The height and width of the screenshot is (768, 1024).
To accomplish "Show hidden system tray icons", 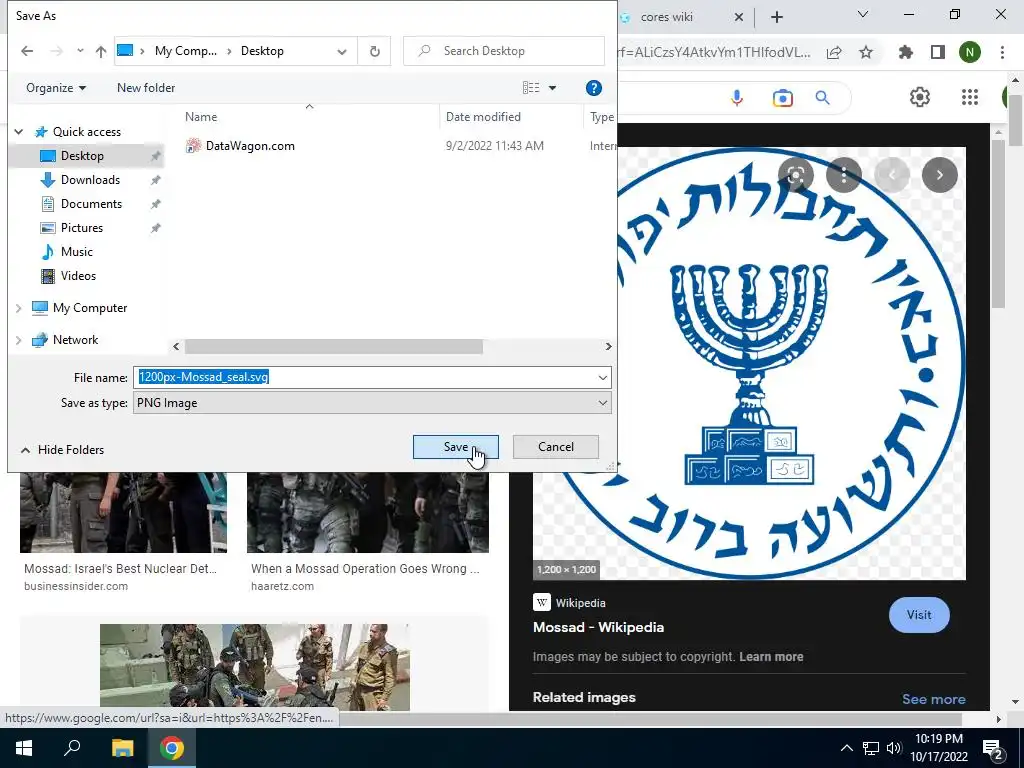I will pyautogui.click(x=846, y=748).
